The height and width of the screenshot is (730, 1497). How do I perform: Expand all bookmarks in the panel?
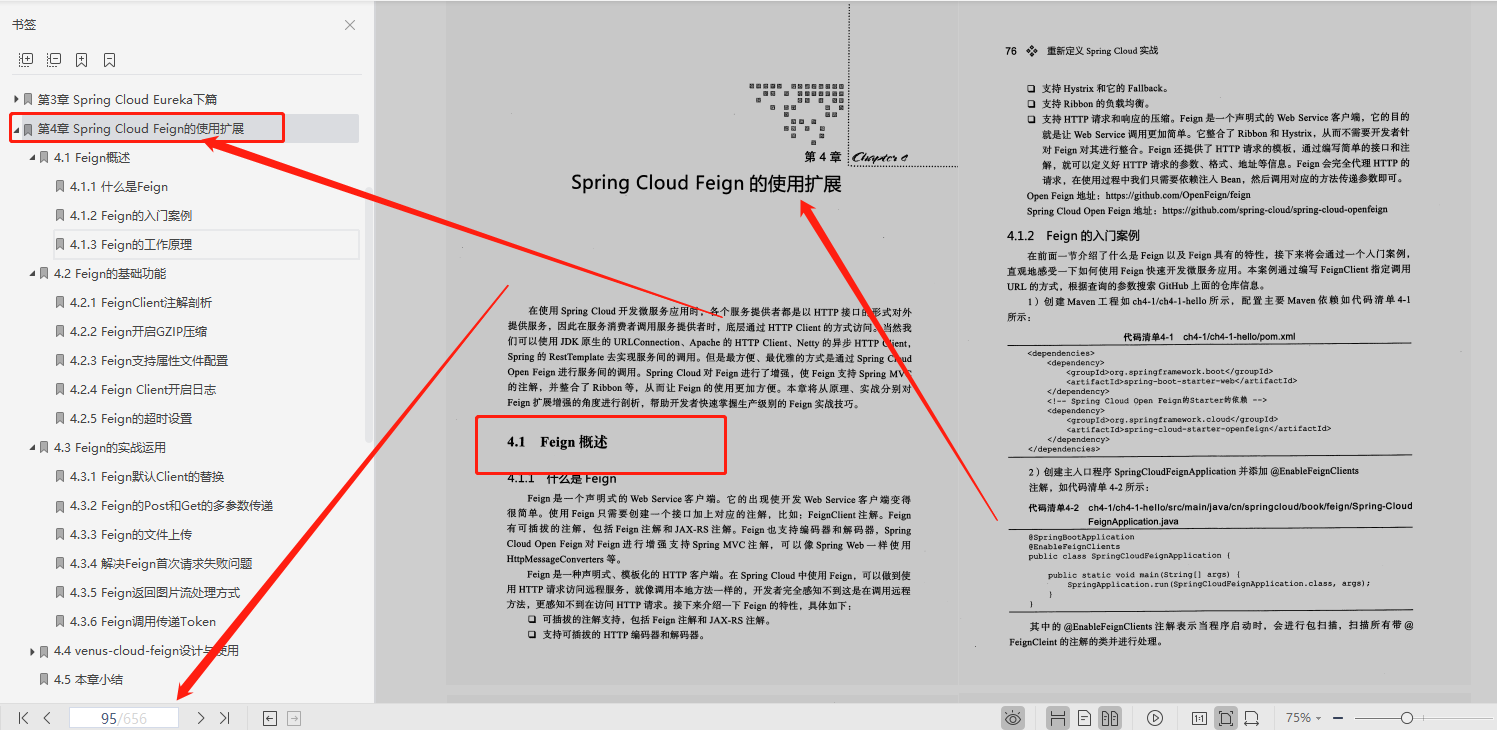(25, 59)
